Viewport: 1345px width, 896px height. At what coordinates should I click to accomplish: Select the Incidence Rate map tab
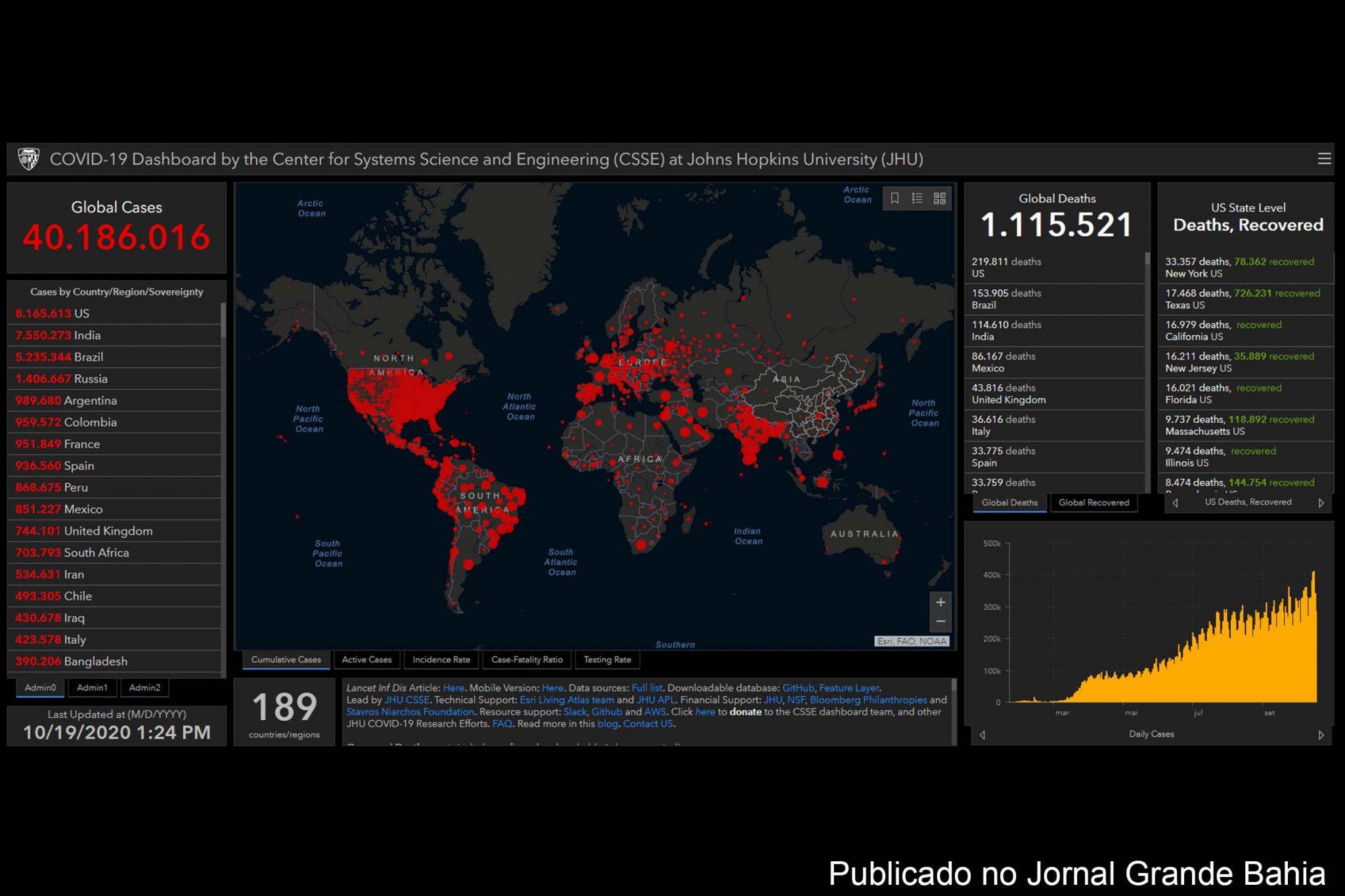pos(441,660)
